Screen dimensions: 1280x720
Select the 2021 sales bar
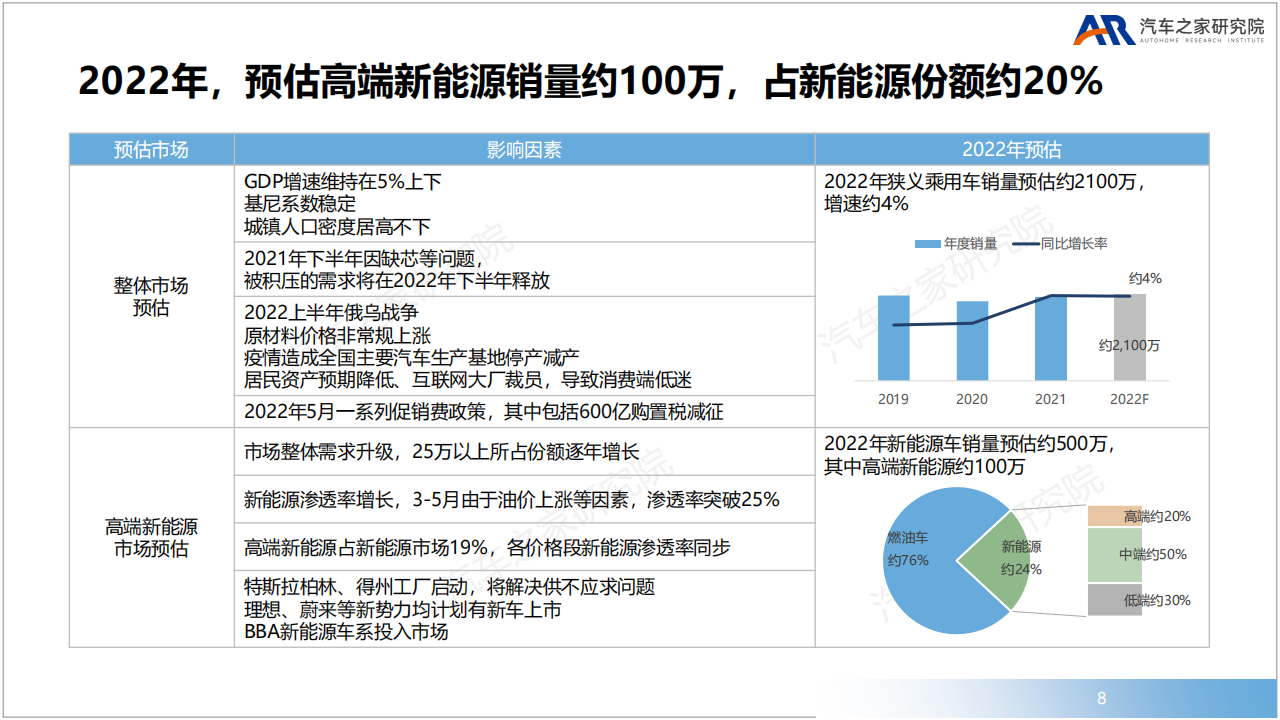pyautogui.click(x=1051, y=337)
